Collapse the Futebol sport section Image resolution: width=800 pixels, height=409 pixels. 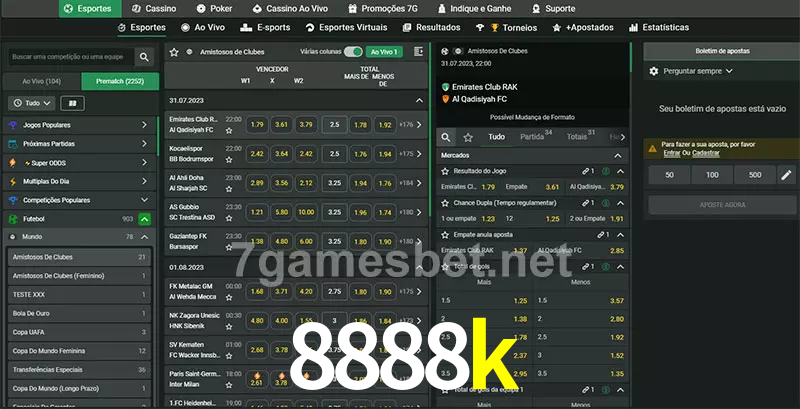tap(145, 218)
